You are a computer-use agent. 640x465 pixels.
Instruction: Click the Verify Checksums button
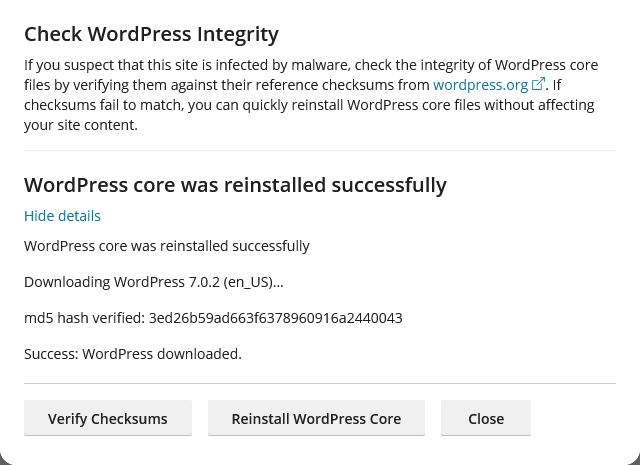tap(108, 418)
